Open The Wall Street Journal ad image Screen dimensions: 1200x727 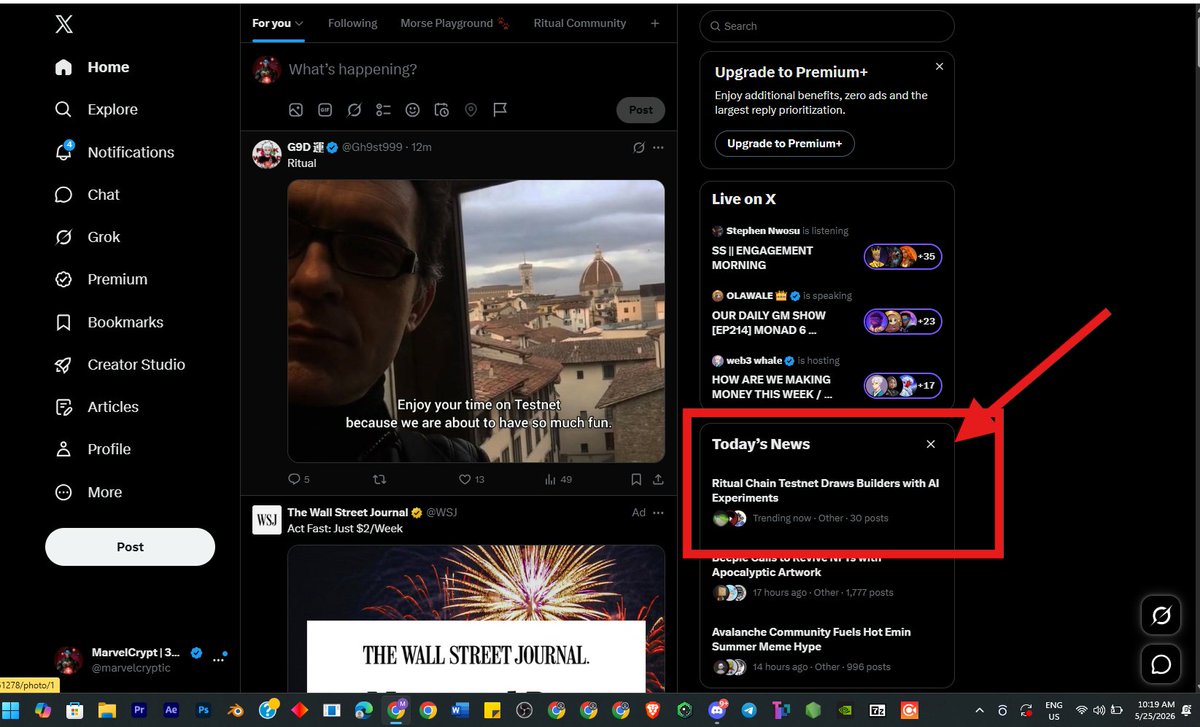476,617
